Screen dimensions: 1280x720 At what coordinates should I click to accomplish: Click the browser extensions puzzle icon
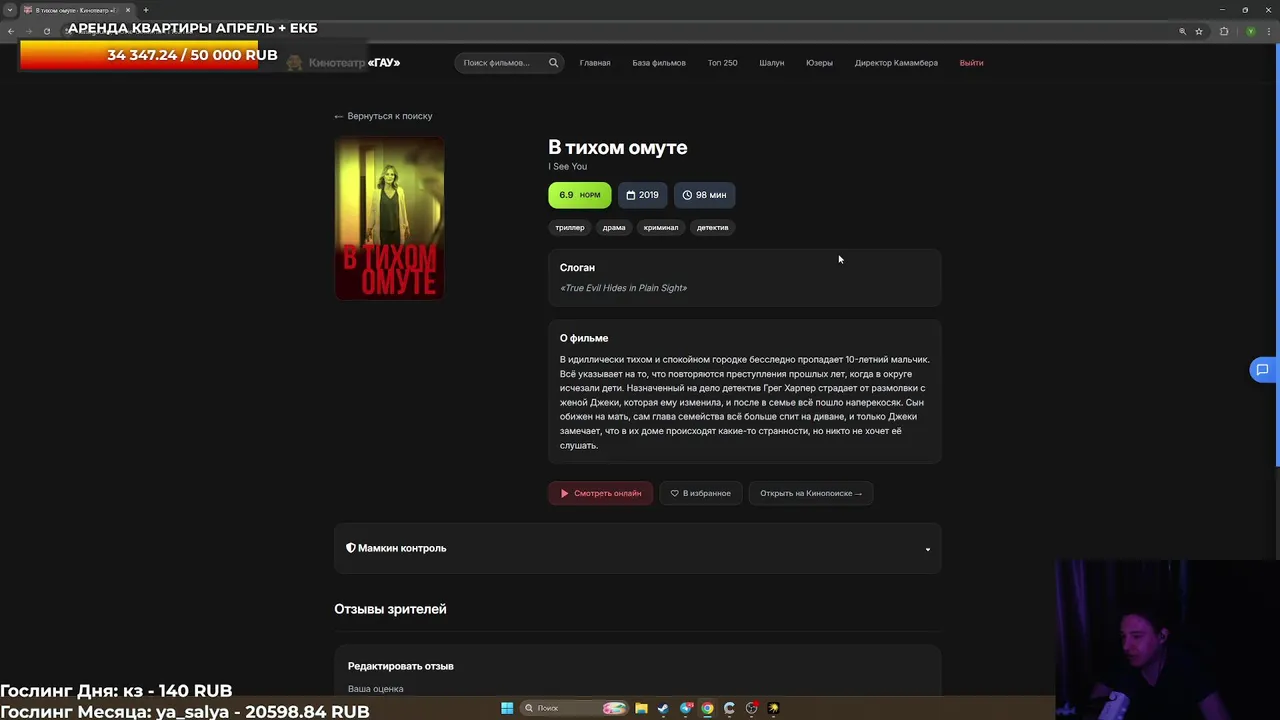coord(1224,31)
